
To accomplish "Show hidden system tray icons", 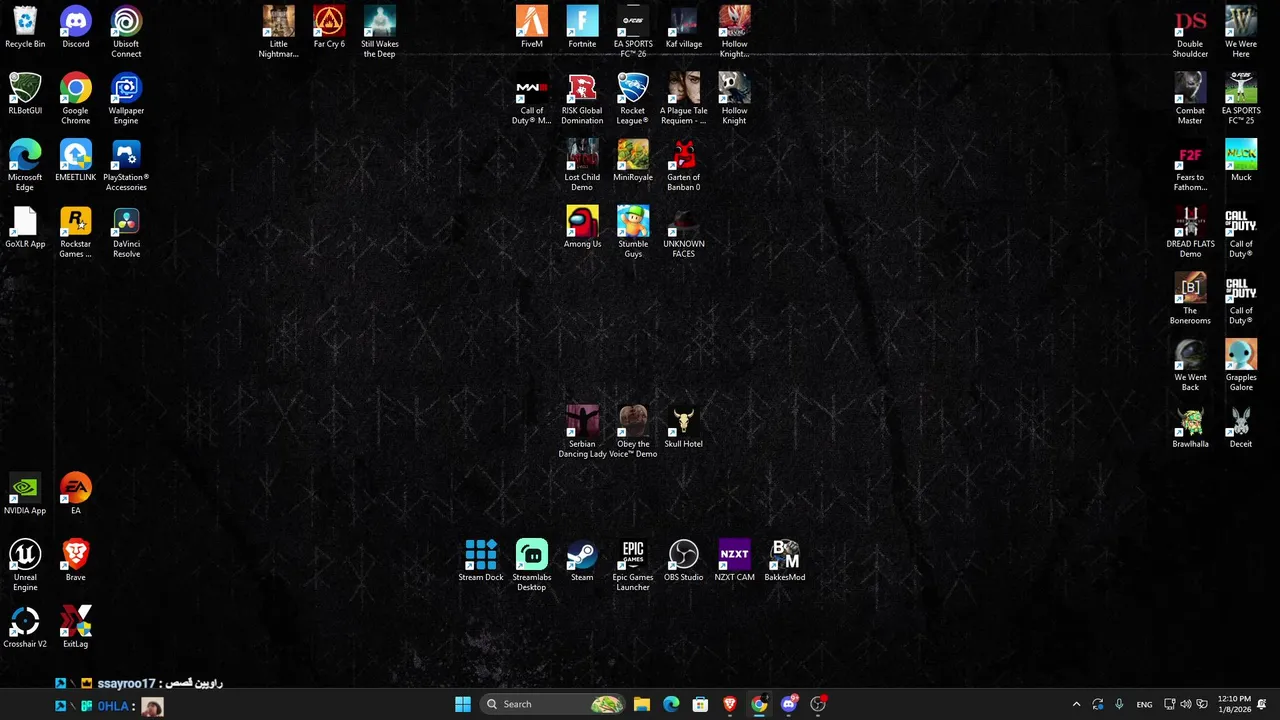I will click(1076, 704).
